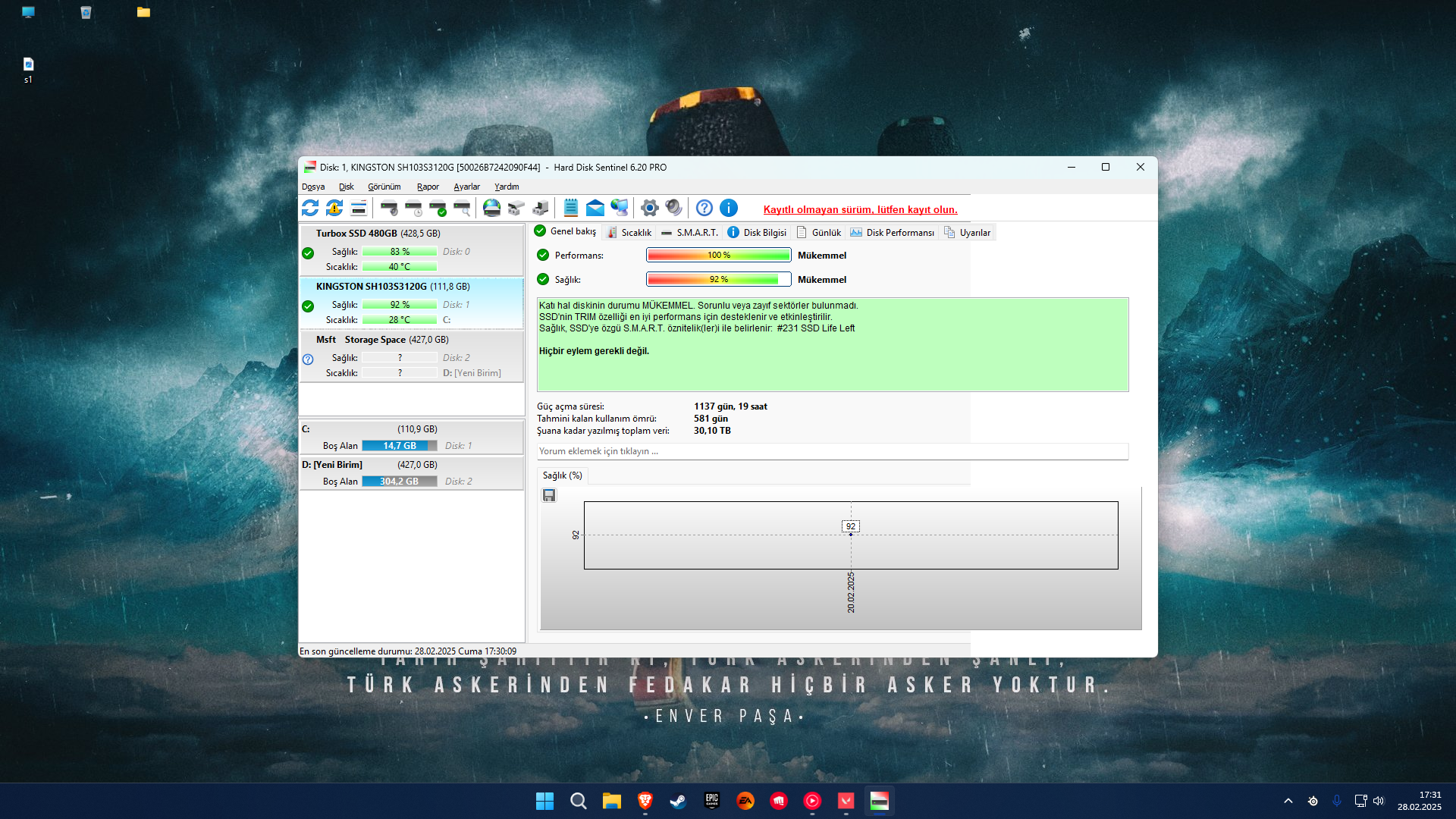Click the speaker sound toolbar icon
This screenshot has height=819, width=1456.
pyautogui.click(x=673, y=208)
